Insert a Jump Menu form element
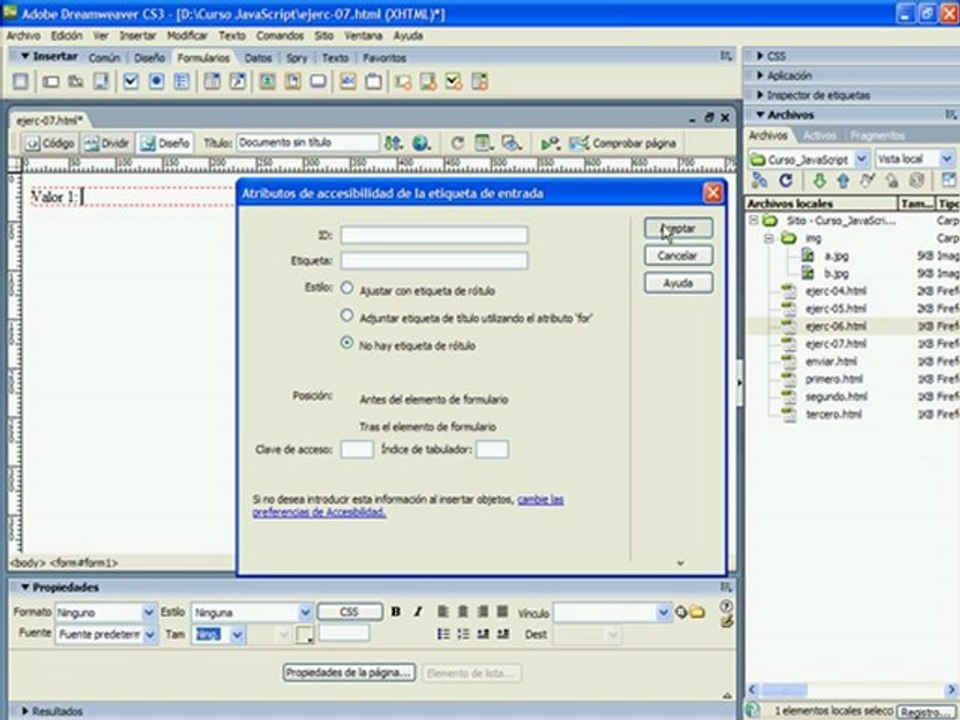Image resolution: width=960 pixels, height=720 pixels. pyautogui.click(x=238, y=81)
